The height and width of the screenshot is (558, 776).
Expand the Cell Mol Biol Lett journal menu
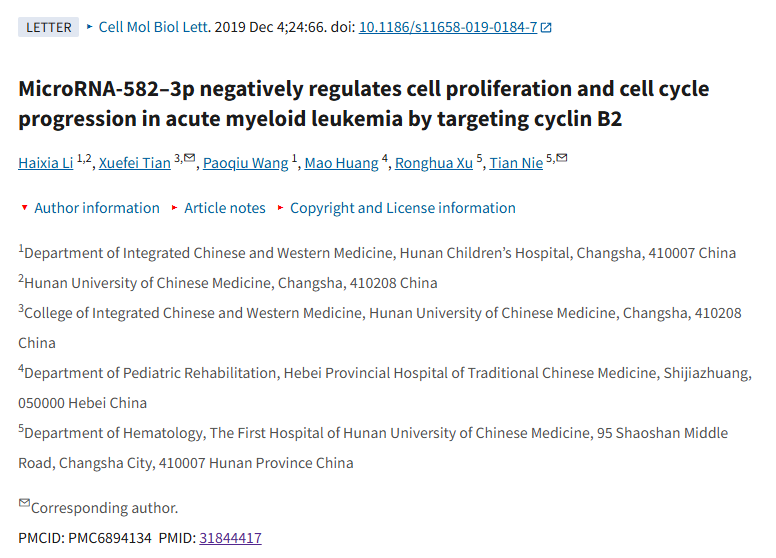click(x=148, y=27)
